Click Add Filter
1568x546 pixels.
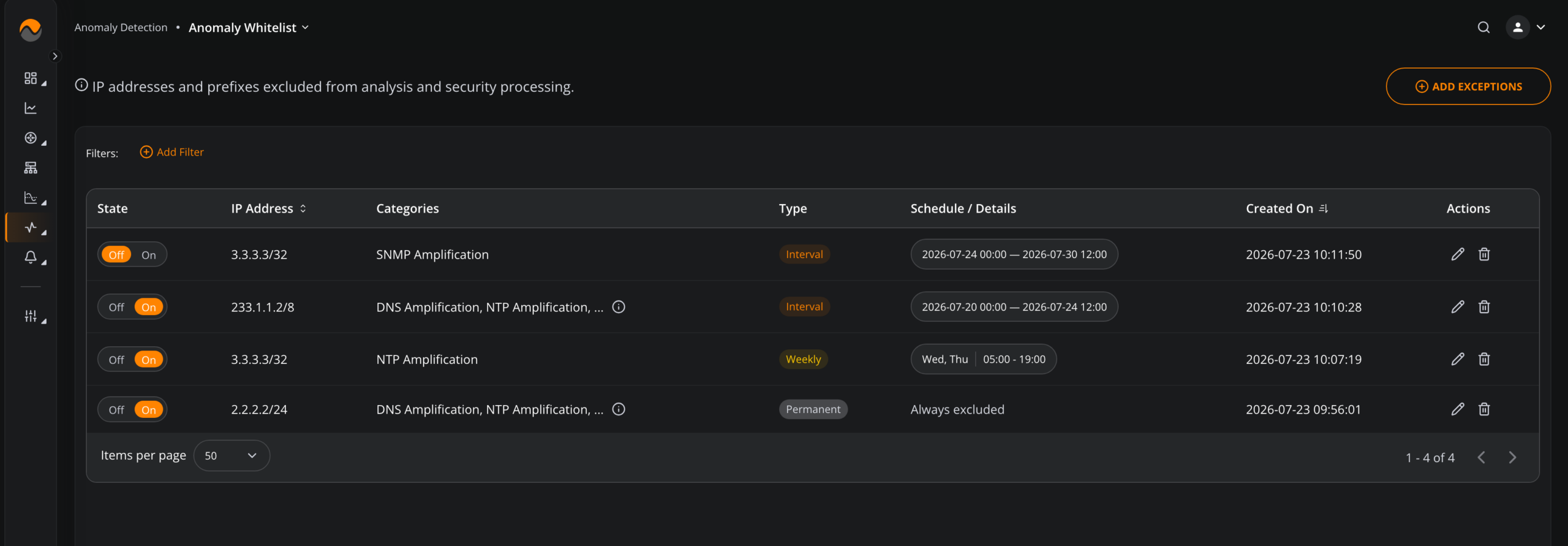(172, 152)
